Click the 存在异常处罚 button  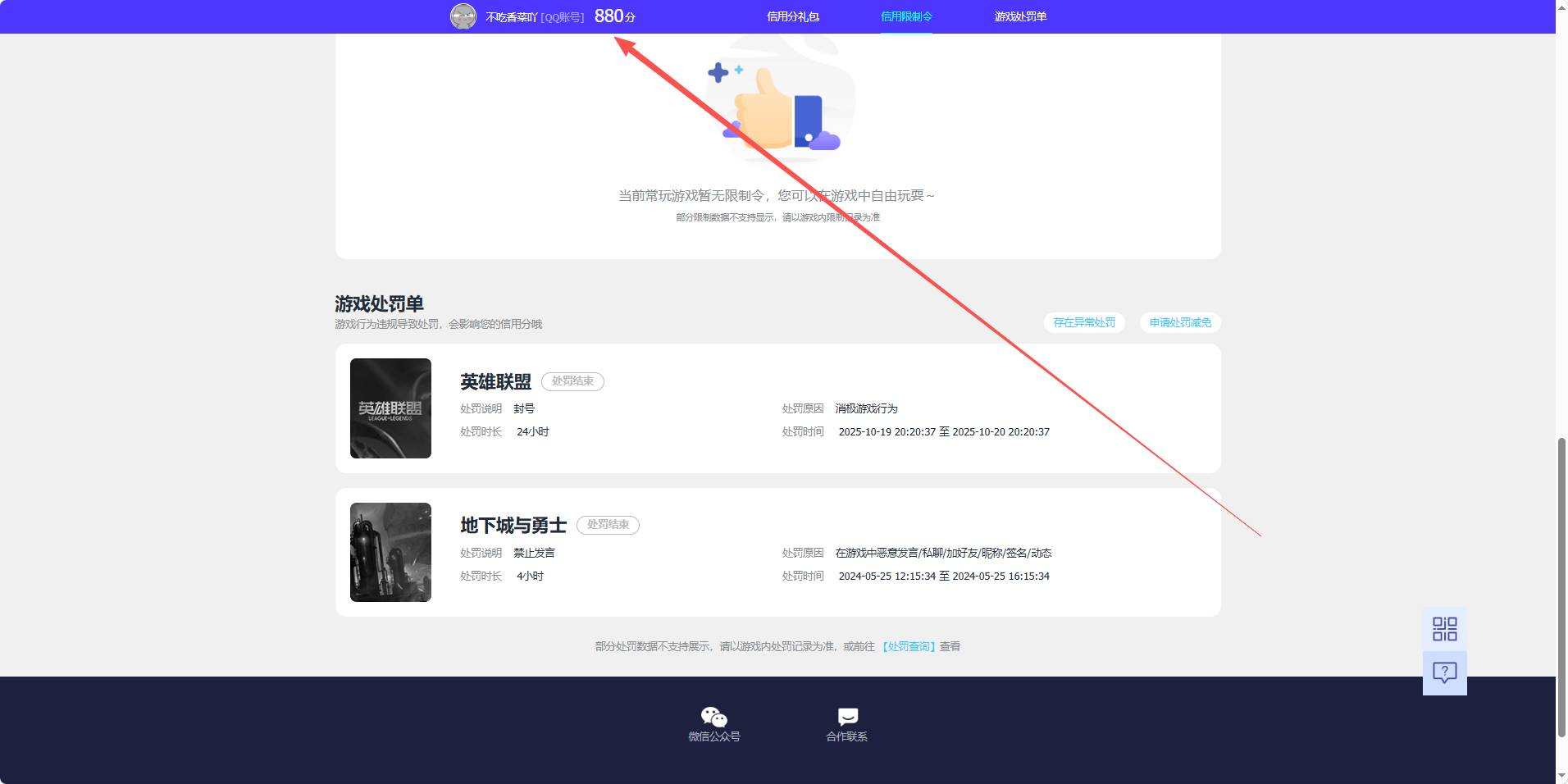click(x=1084, y=322)
